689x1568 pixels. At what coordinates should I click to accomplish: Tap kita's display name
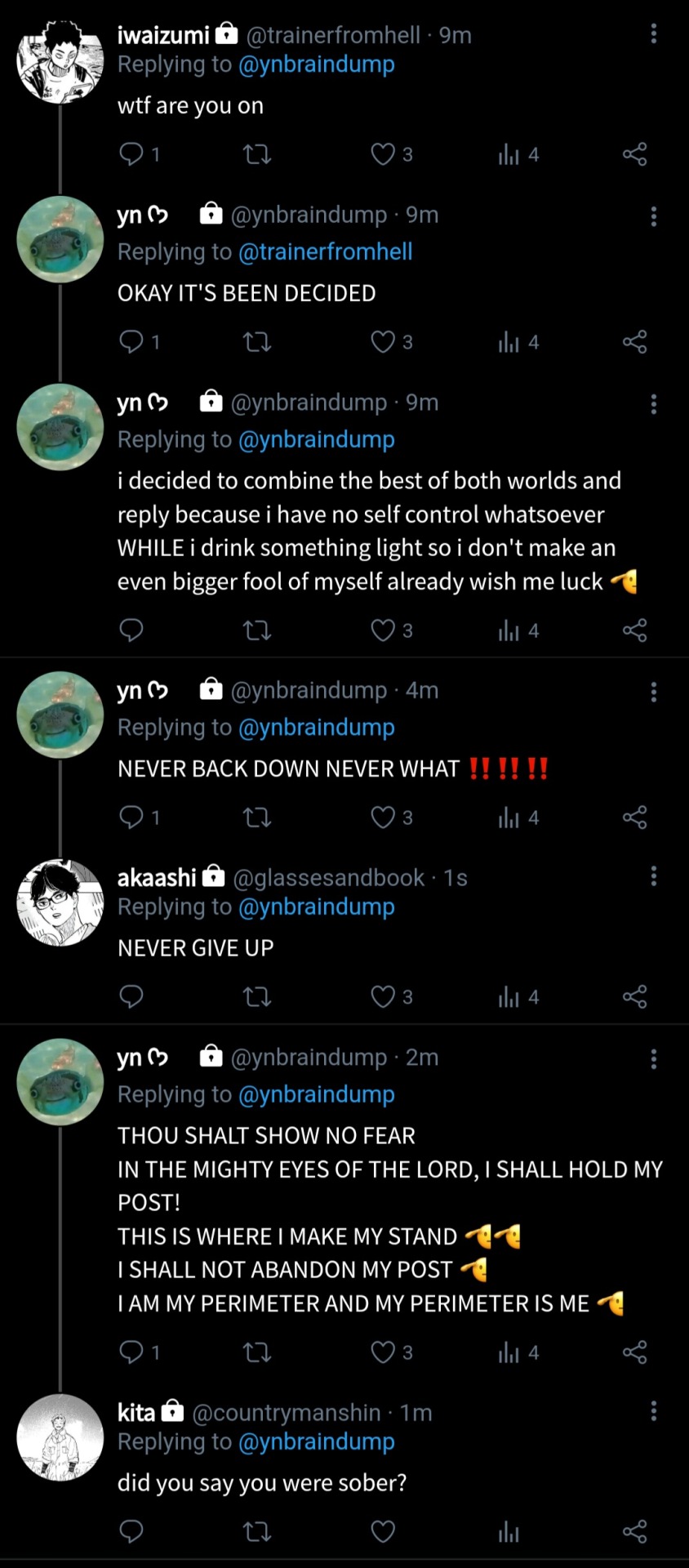click(136, 1412)
